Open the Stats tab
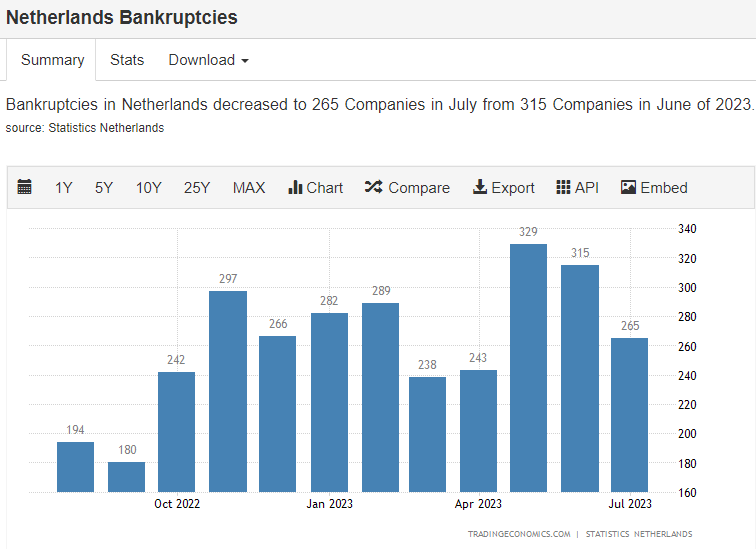756x549 pixels. point(127,60)
